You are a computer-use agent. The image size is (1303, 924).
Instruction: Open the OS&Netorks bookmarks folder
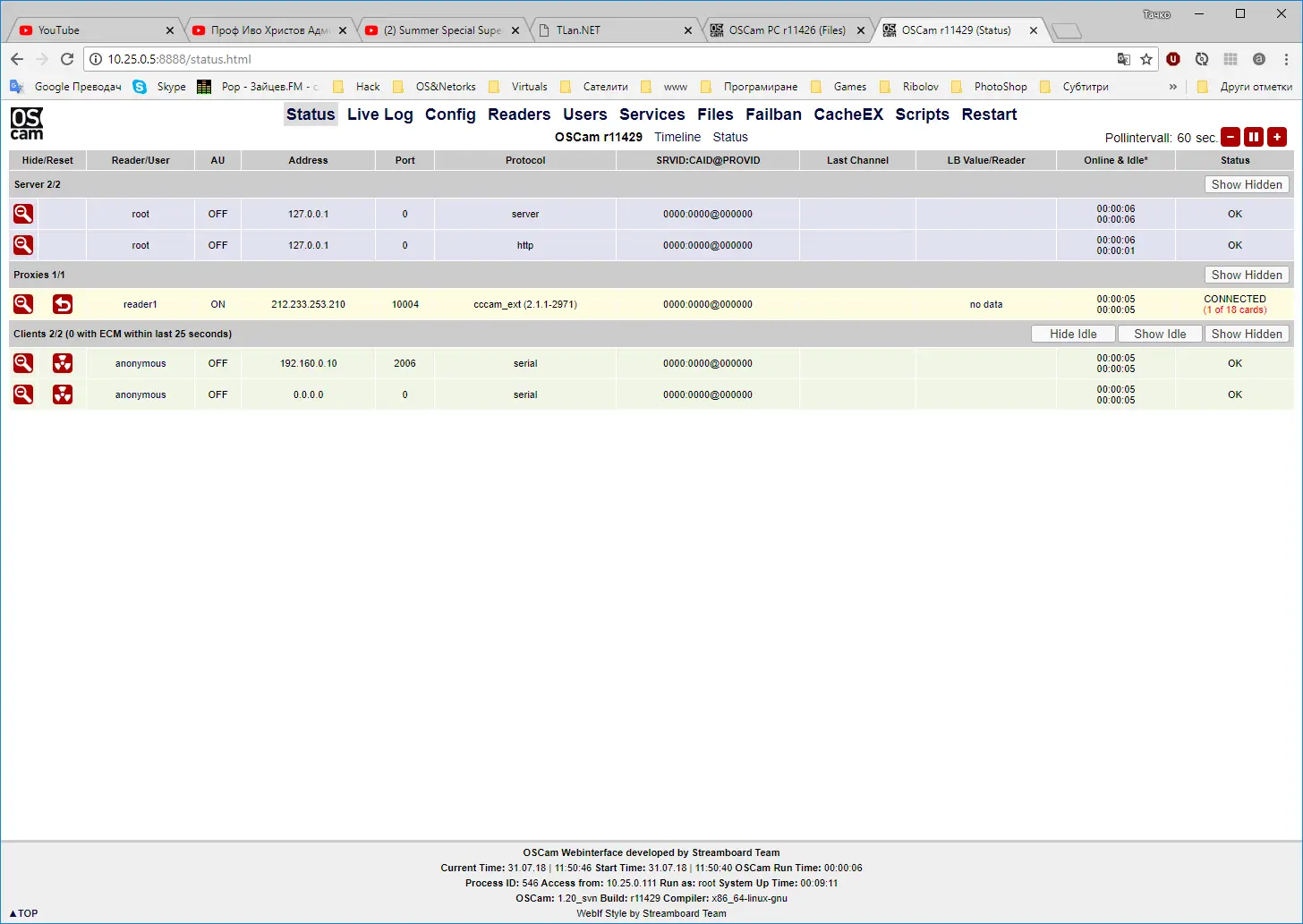click(434, 87)
